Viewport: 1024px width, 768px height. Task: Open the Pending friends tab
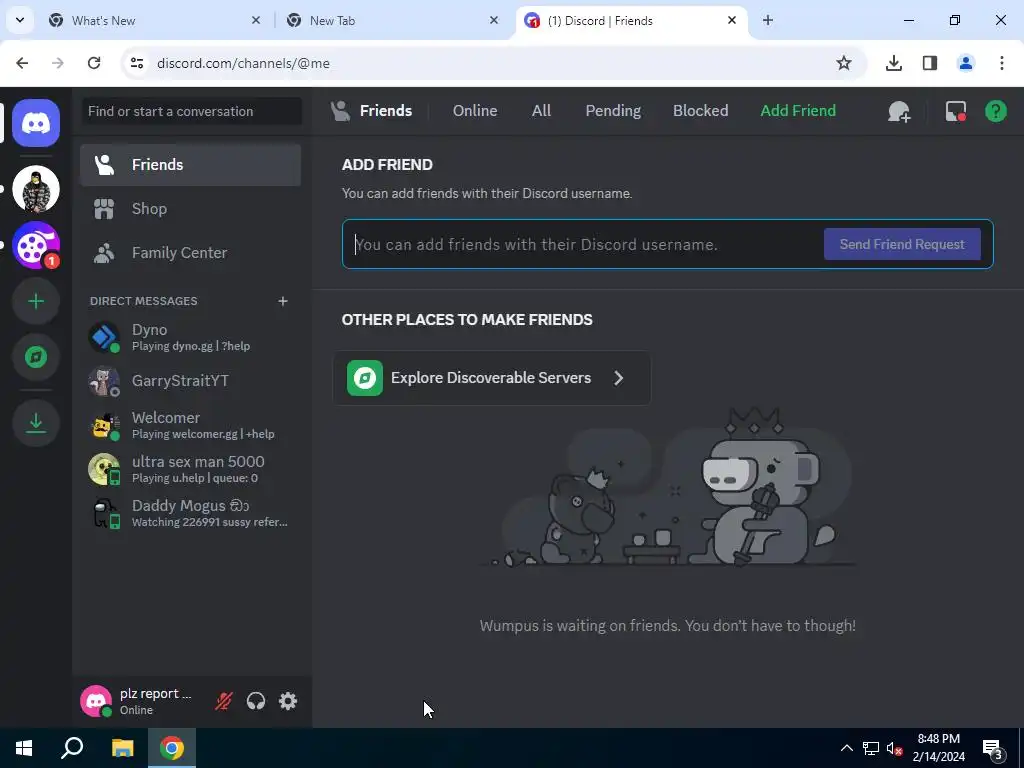[x=613, y=111]
